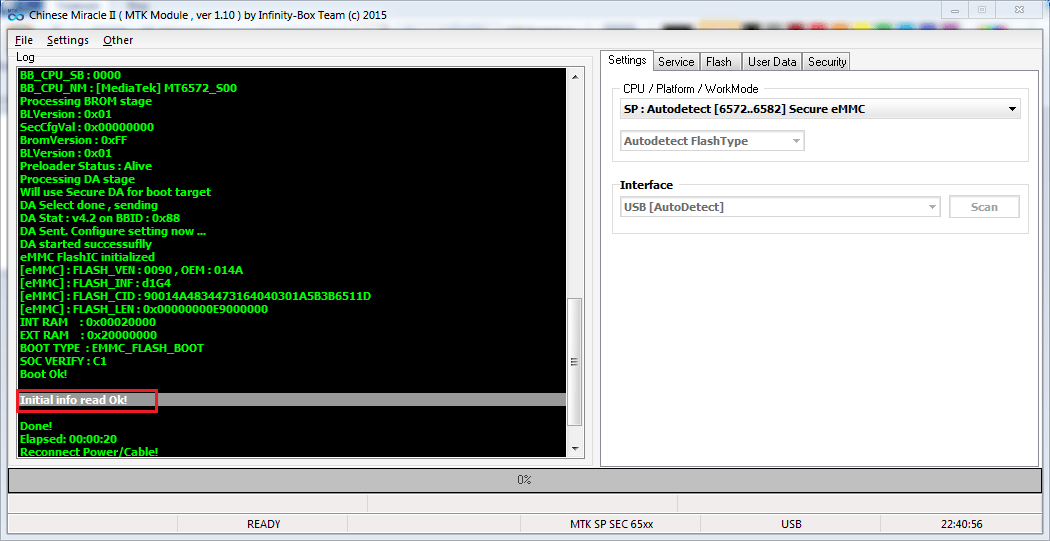Click the 'DA Stat : v4.2 on BBID' line
Image resolution: width=1050 pixels, height=541 pixels.
(x=100, y=218)
